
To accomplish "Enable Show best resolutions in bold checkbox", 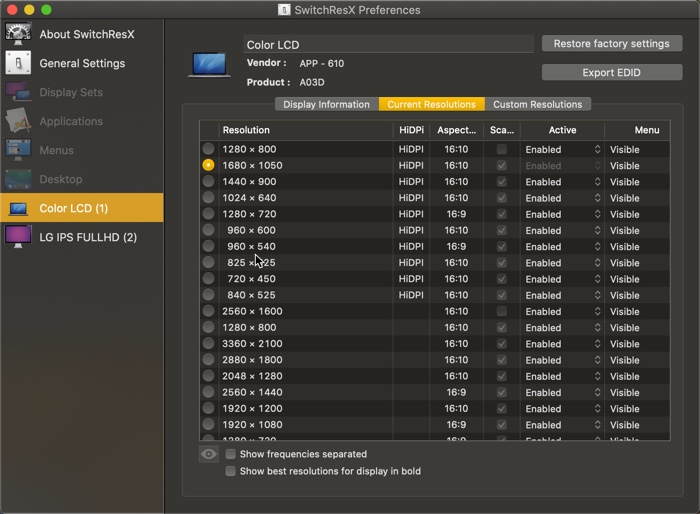I will pos(230,471).
